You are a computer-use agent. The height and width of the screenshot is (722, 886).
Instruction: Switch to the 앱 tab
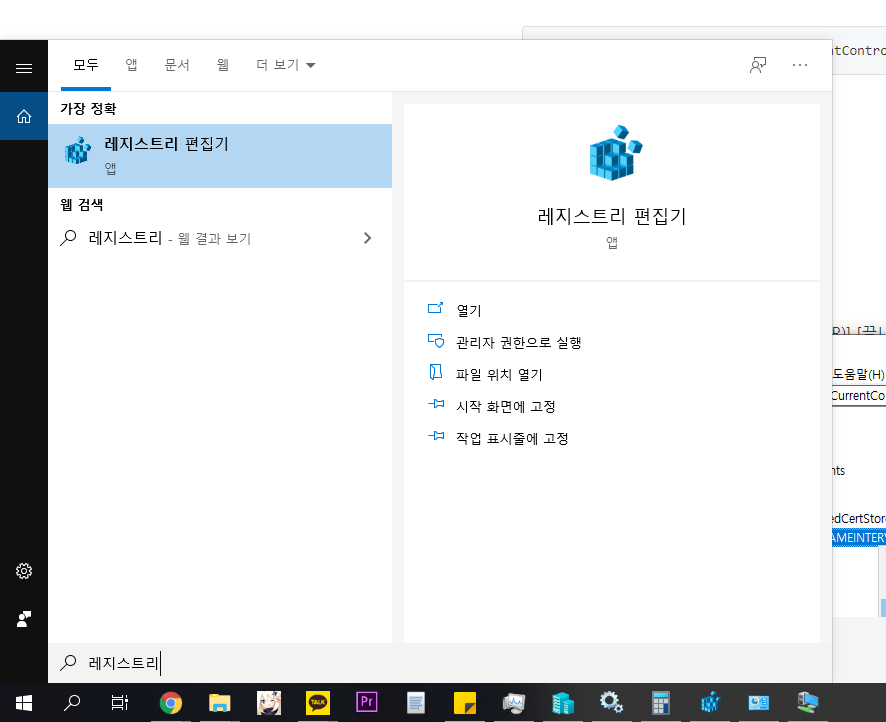[x=131, y=65]
